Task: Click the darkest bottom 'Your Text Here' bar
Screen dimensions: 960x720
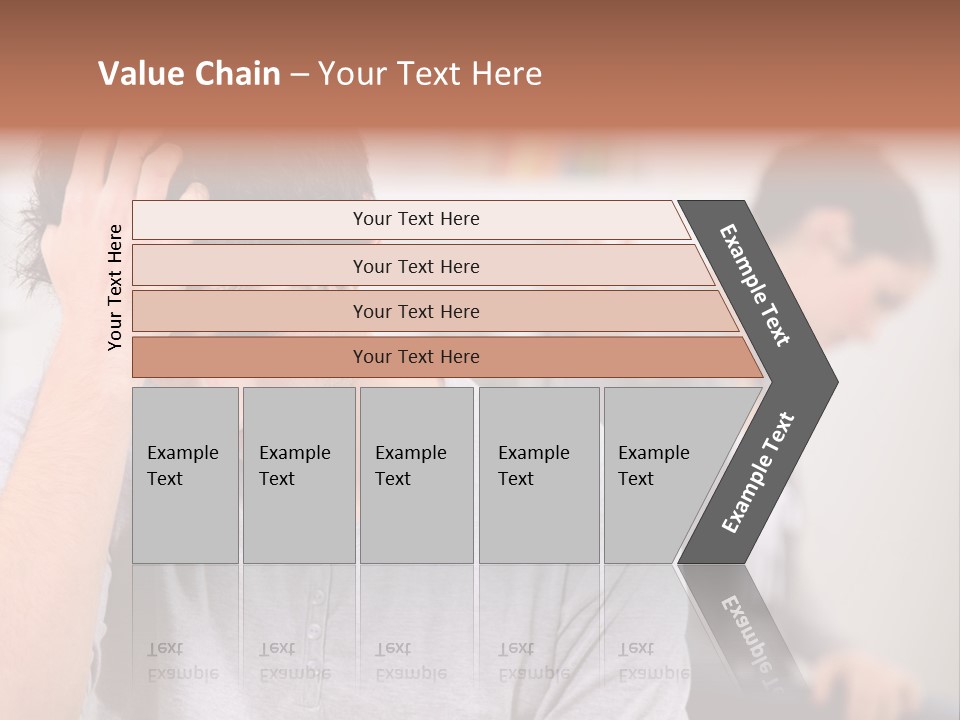Action: tap(415, 357)
